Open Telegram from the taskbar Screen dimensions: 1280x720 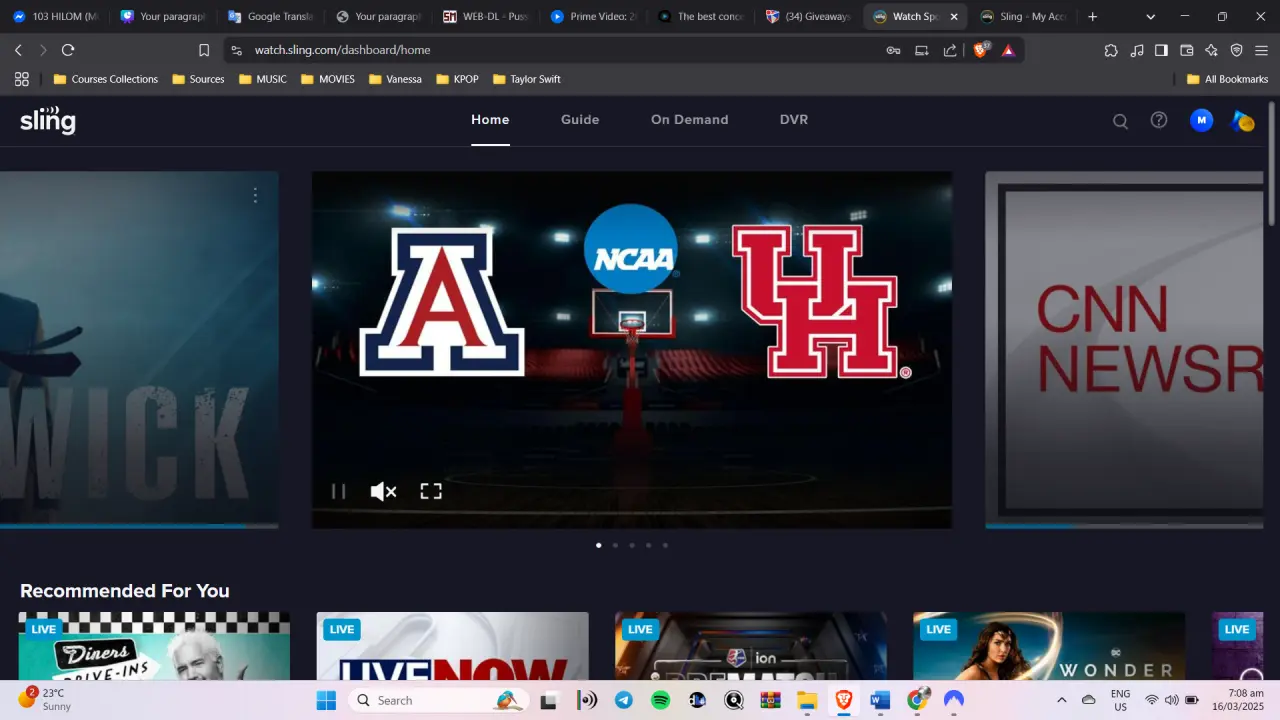click(624, 700)
